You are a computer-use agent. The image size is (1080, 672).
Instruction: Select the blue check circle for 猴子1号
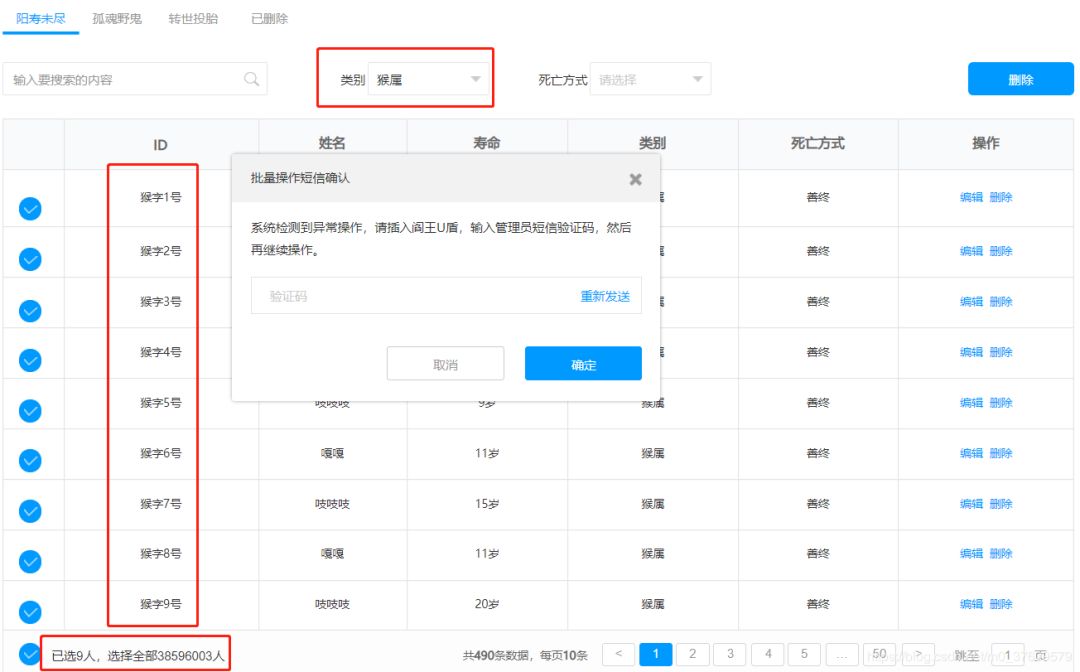[30, 208]
